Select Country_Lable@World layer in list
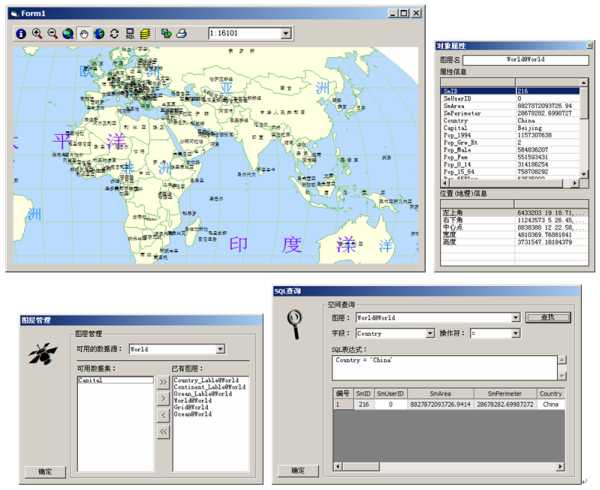The image size is (600, 490). (x=206, y=380)
